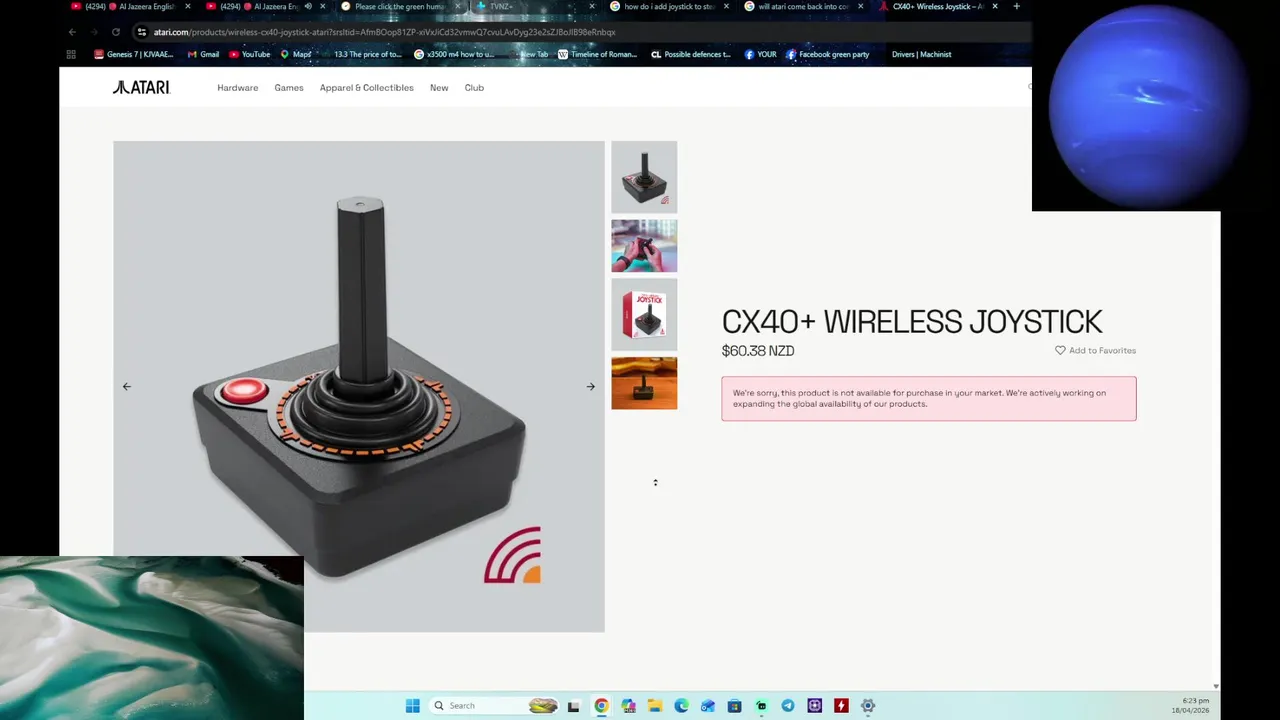Open Facebook green party bookmark
Screen dimensions: 1280x720
[x=828, y=55]
